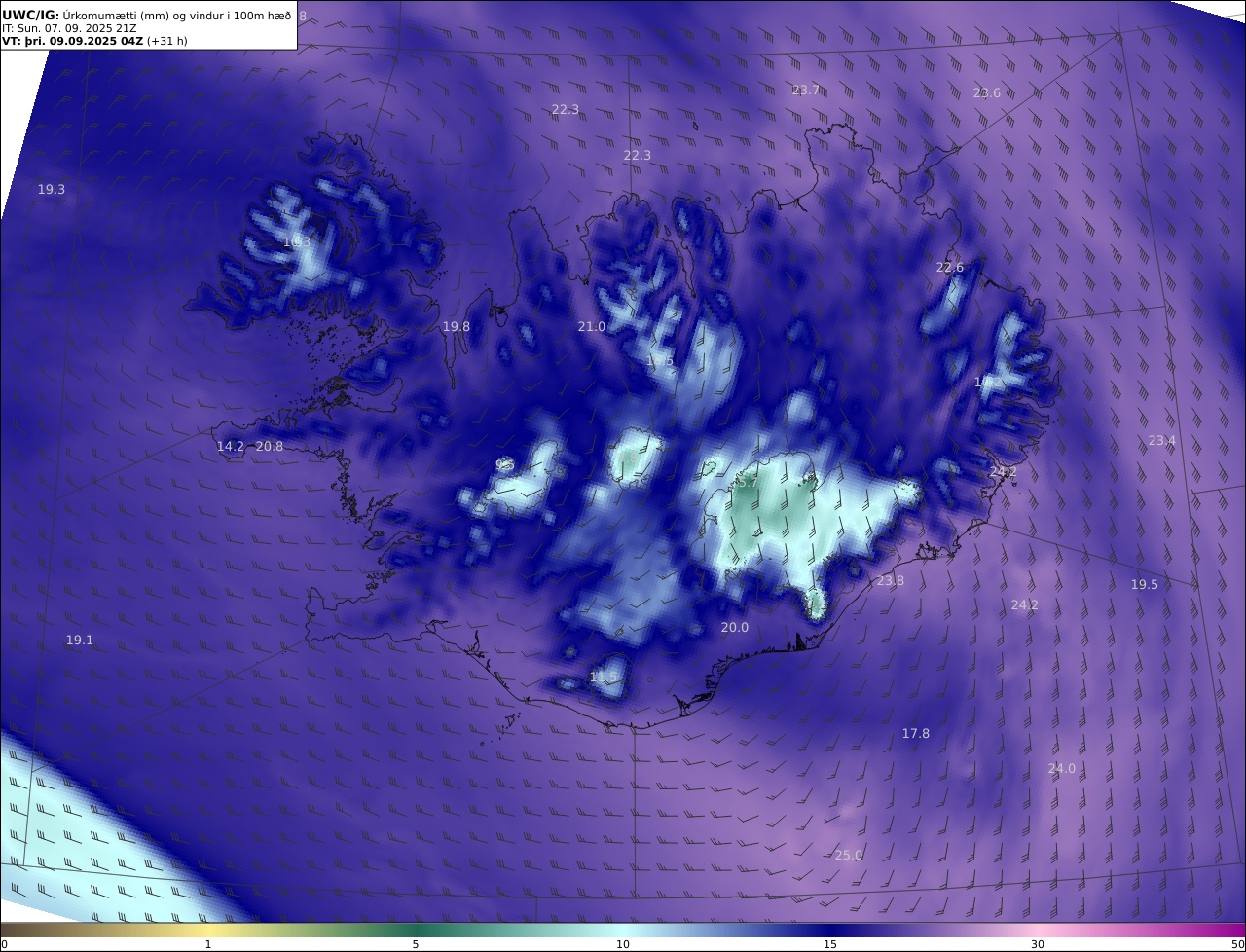Click the 21.0 value on the map
1246x952 pixels.
[x=591, y=327]
